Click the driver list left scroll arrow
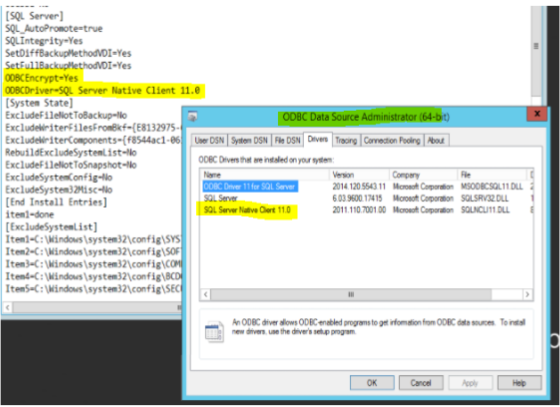This screenshot has width=560, height=407. [x=205, y=295]
